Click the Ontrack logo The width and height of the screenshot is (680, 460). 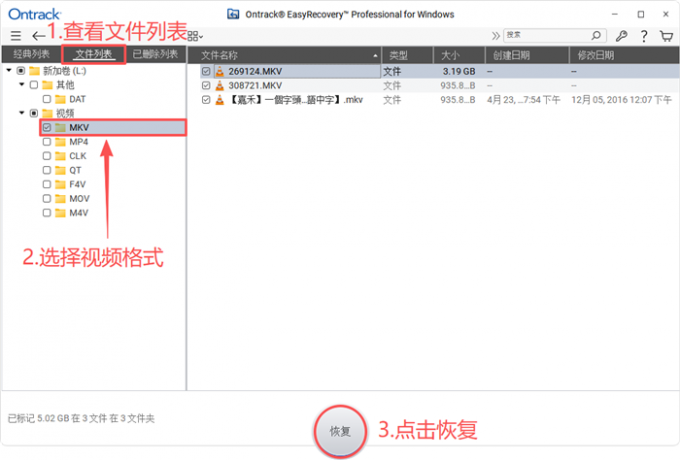click(35, 14)
